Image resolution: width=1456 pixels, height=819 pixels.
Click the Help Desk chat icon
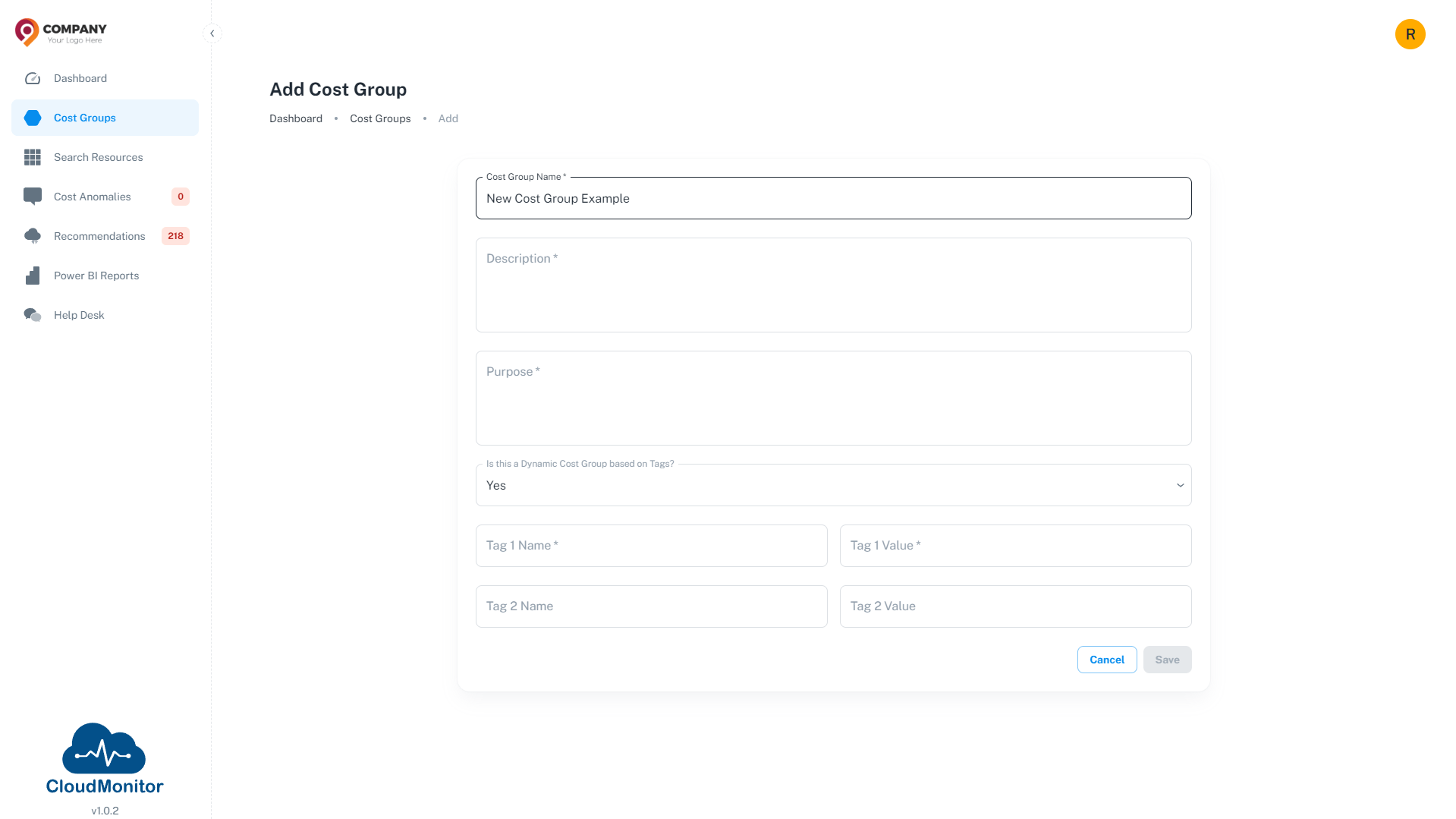pyautogui.click(x=33, y=315)
